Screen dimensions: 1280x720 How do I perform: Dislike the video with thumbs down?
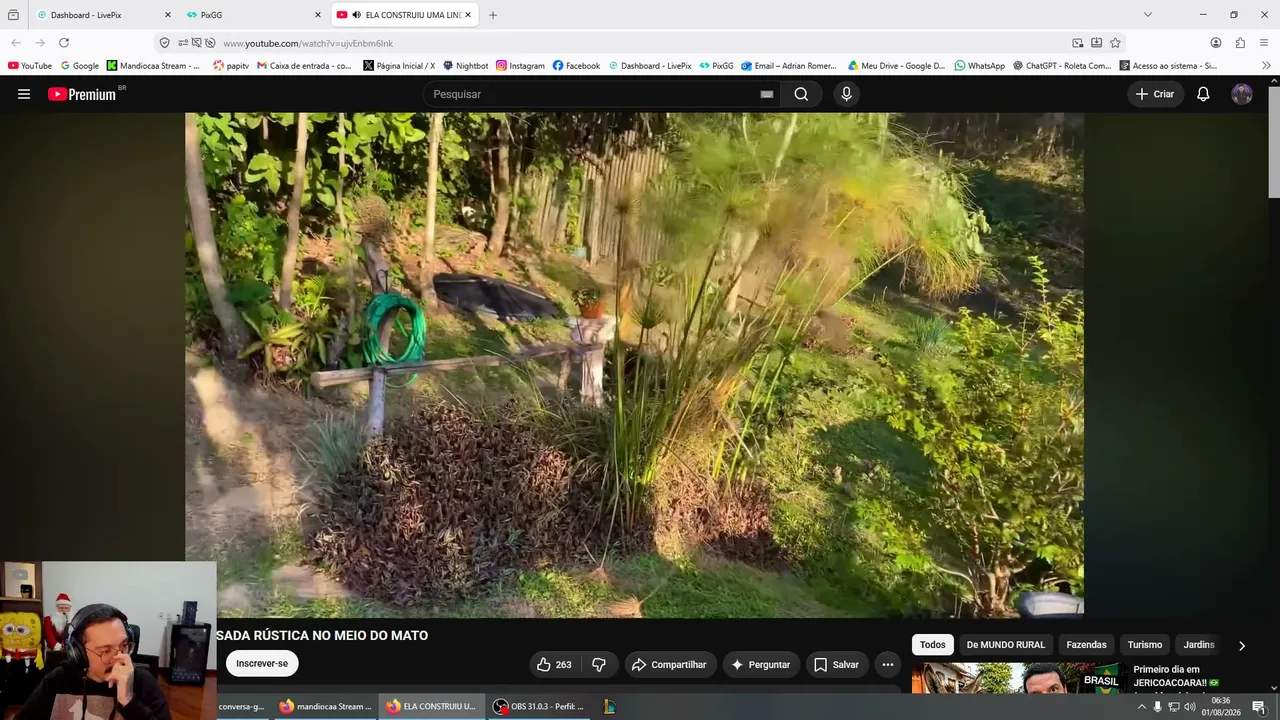[x=599, y=665]
